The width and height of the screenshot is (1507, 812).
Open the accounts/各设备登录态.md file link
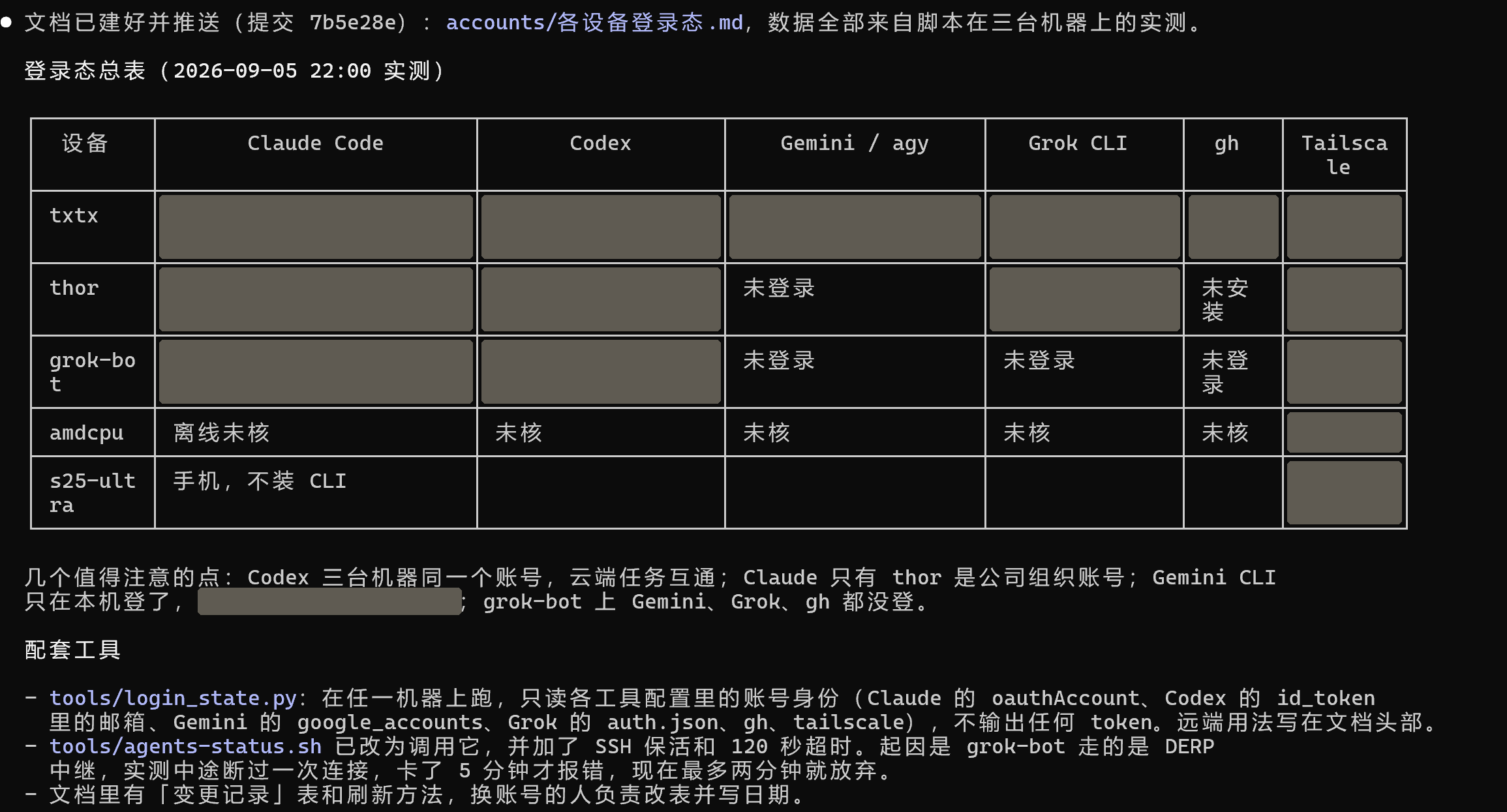[x=594, y=23]
